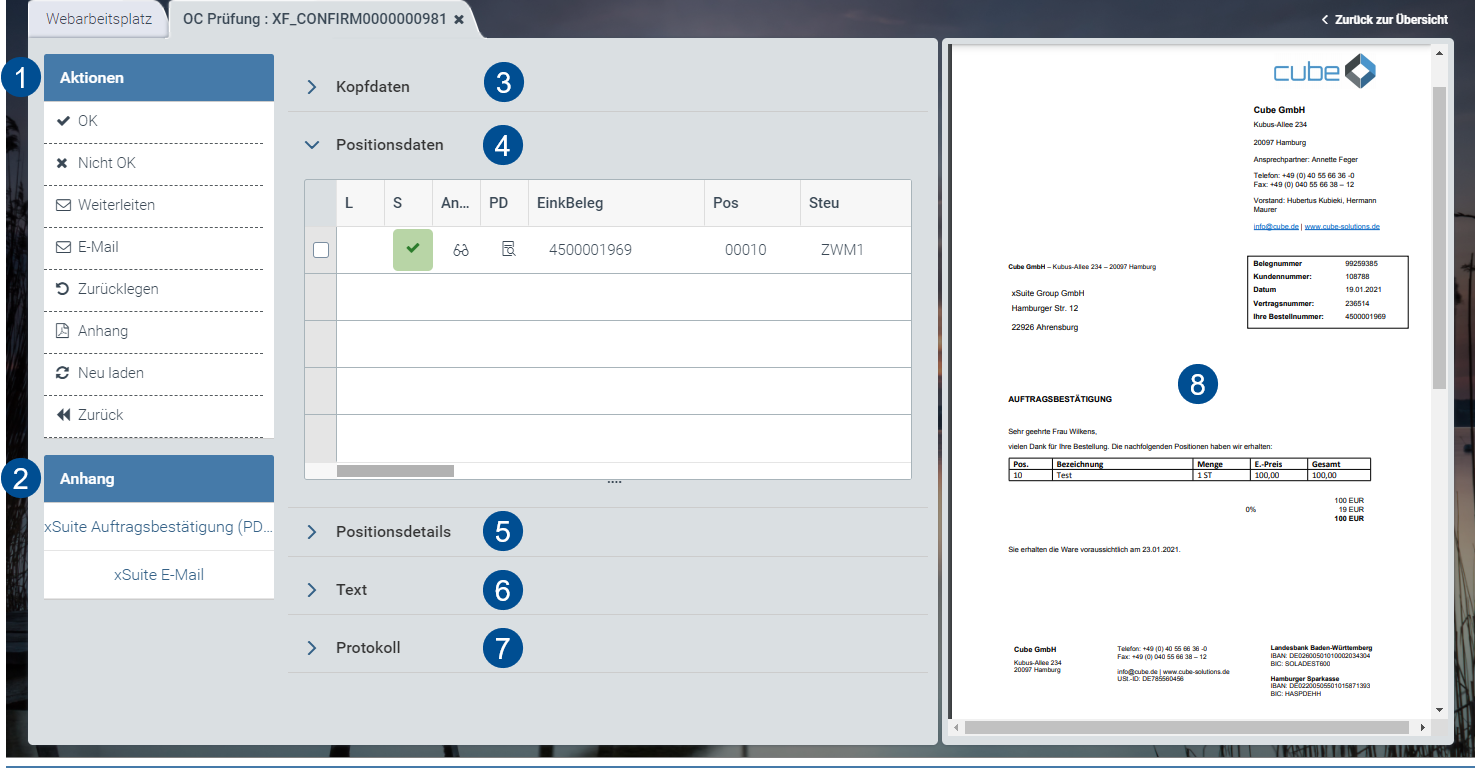Click the green status checkmark in column S
This screenshot has width=1475, height=768.
tap(412, 250)
